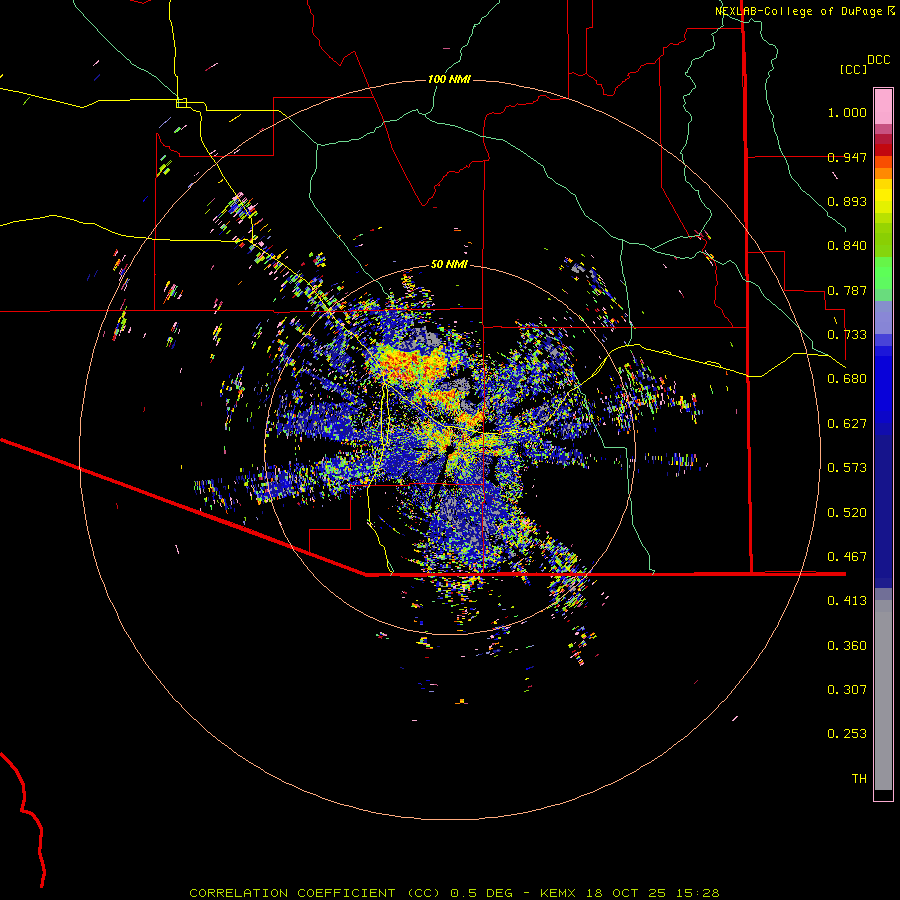Click the 0.253 scale value

(847, 734)
